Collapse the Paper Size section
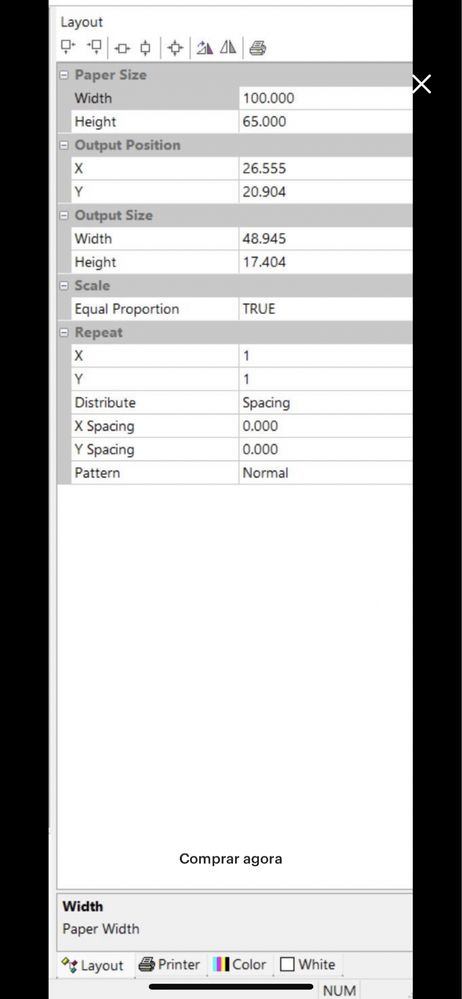Screen dimensions: 462x999 (64, 75)
